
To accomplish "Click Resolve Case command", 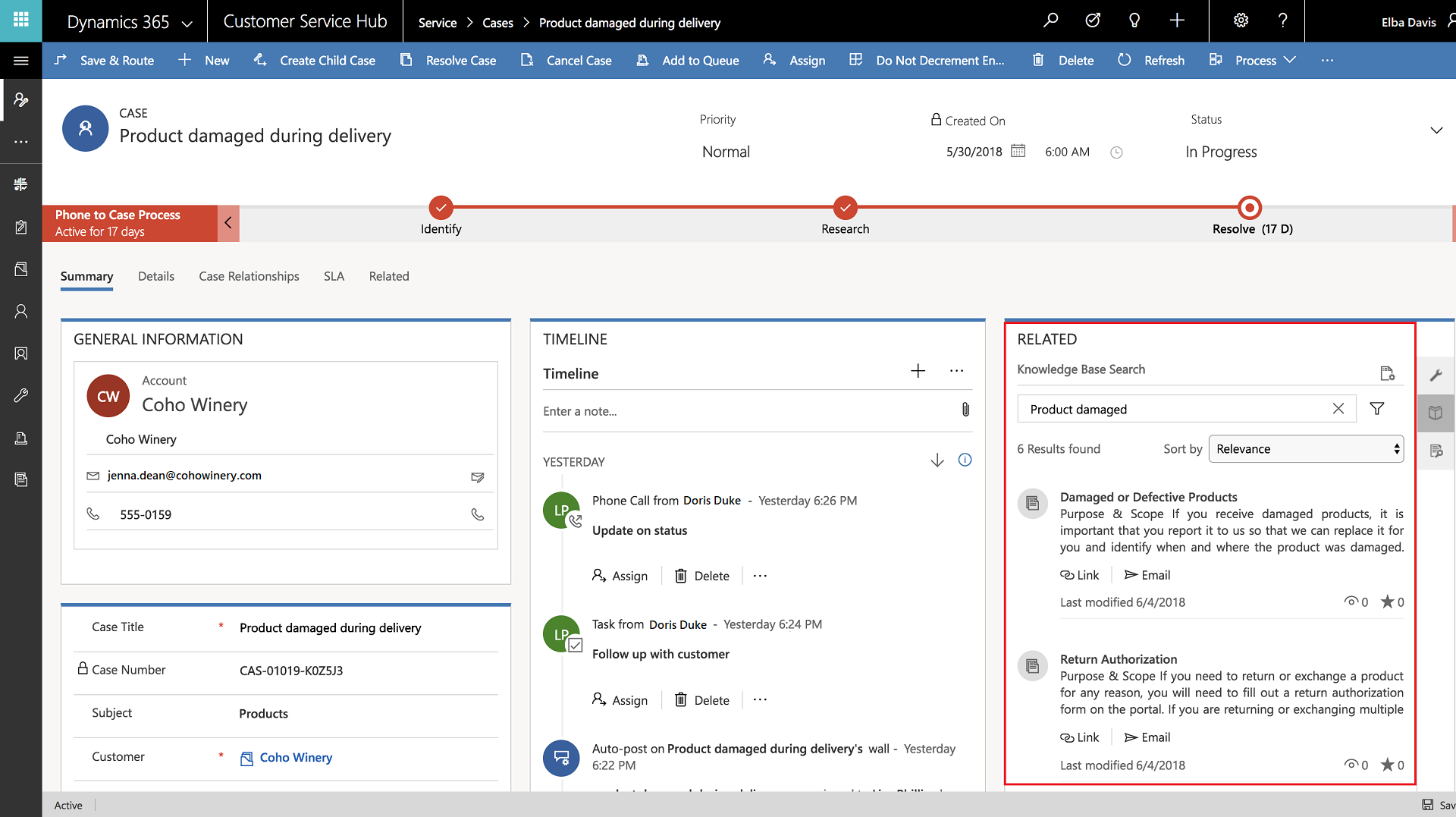I will [447, 61].
